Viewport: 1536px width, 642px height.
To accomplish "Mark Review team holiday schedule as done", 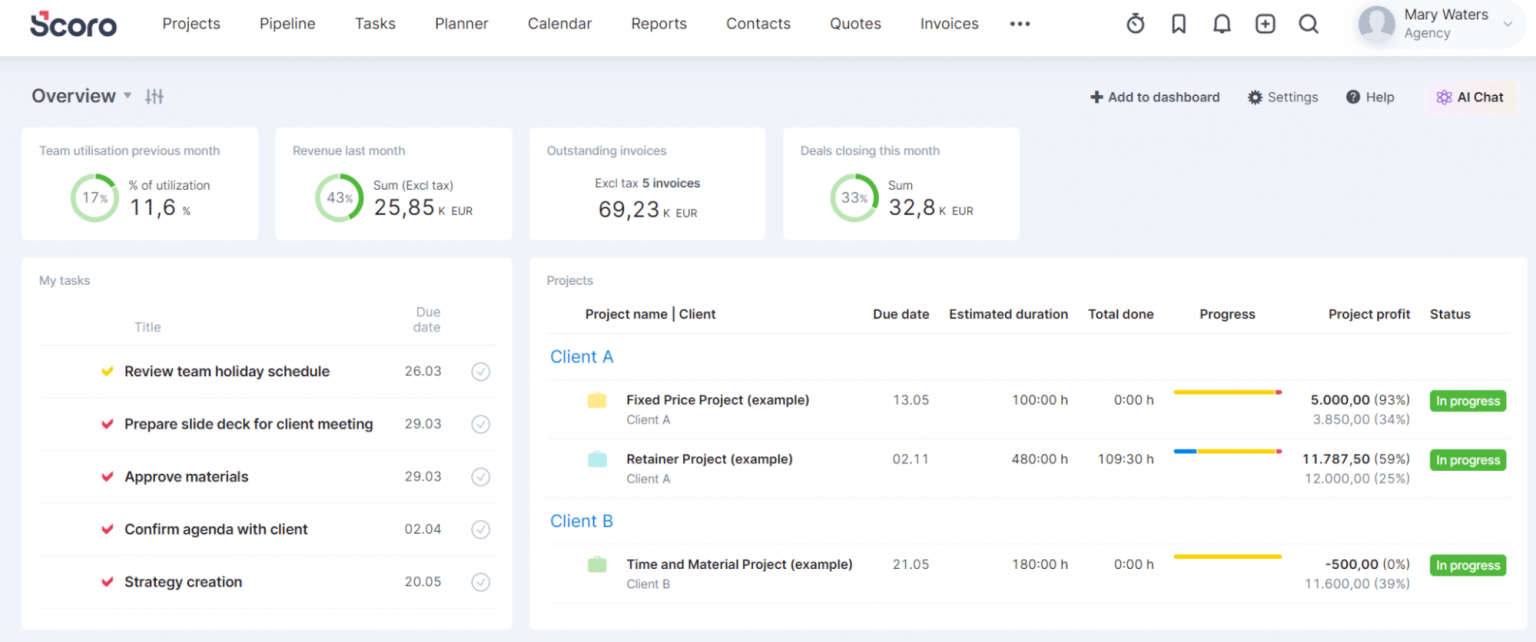I will point(480,371).
